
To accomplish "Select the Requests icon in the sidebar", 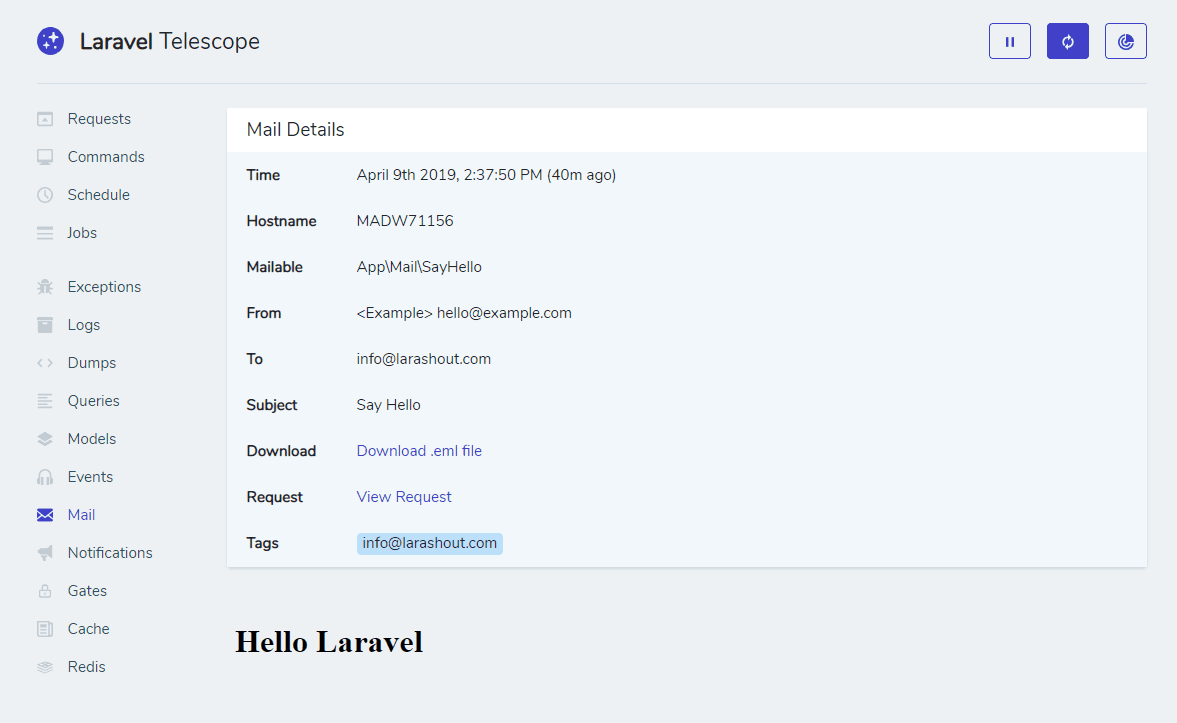I will click(44, 118).
